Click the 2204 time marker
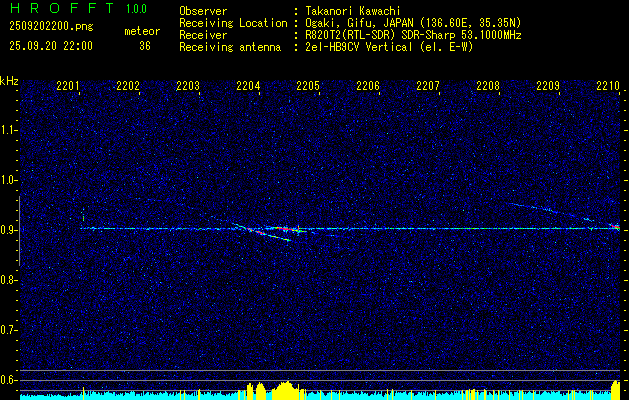Image resolution: width=629 pixels, height=400 pixels. click(x=248, y=85)
